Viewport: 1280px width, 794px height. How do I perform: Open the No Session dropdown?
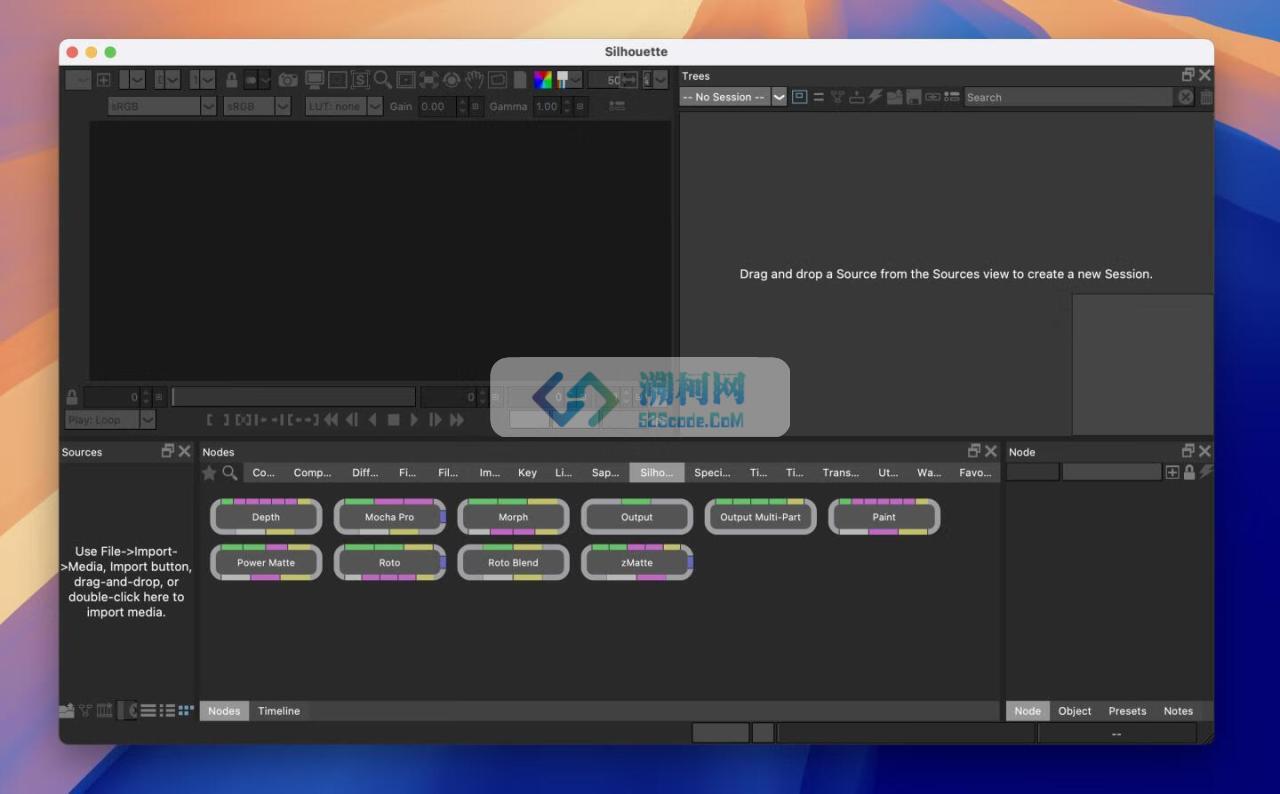click(733, 97)
